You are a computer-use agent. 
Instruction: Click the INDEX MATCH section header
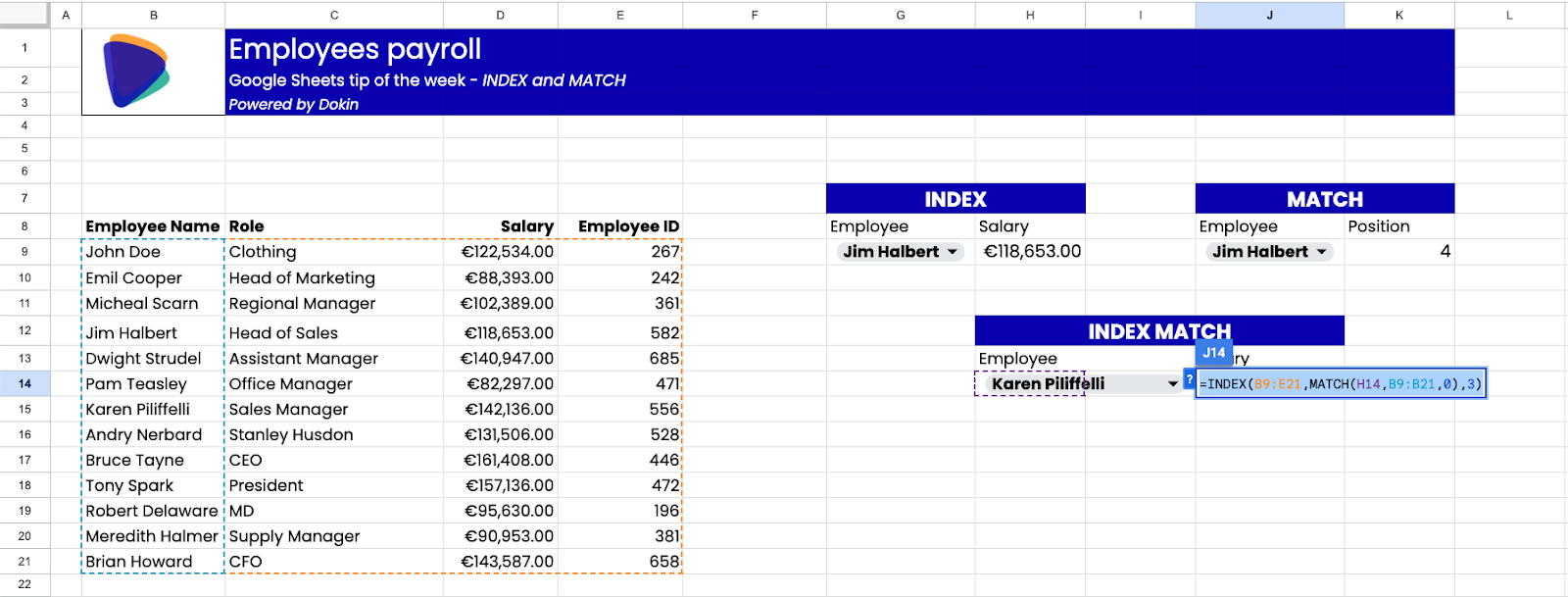coord(1159,330)
